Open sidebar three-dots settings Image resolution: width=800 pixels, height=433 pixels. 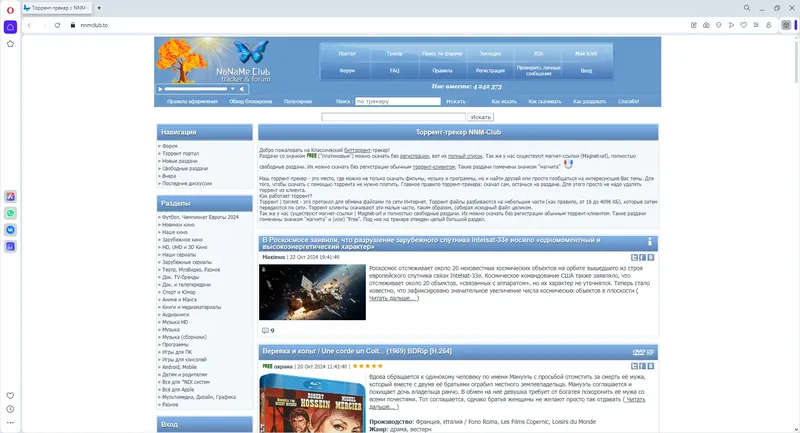[10, 422]
